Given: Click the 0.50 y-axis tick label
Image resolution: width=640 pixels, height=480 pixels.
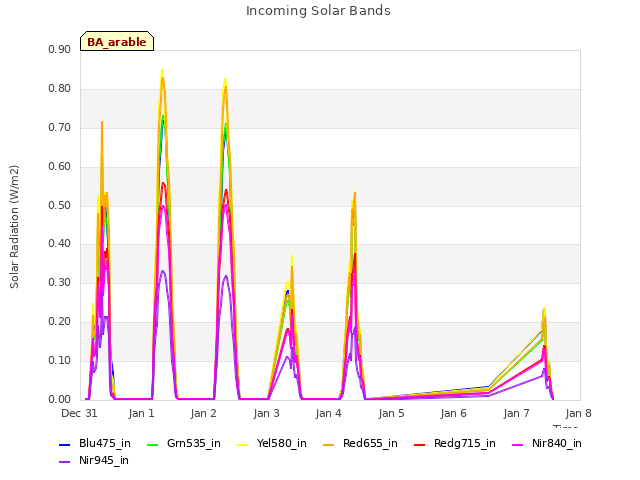Looking at the screenshot, I should [x=60, y=205].
